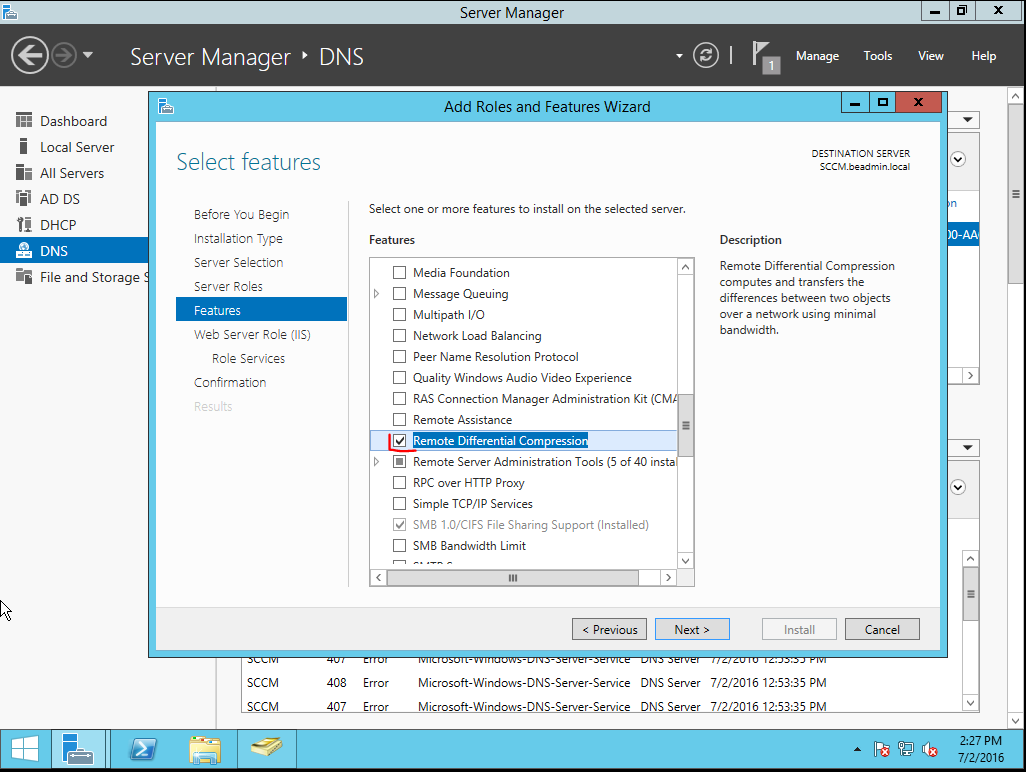Open Server Manager taskbar icon
This screenshot has height=772, width=1026.
pyautogui.click(x=78, y=748)
